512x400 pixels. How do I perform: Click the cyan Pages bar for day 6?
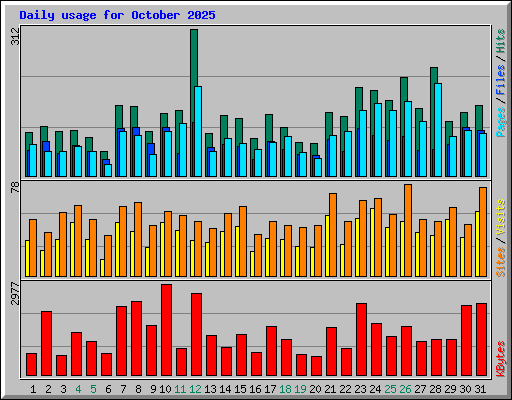click(x=108, y=170)
